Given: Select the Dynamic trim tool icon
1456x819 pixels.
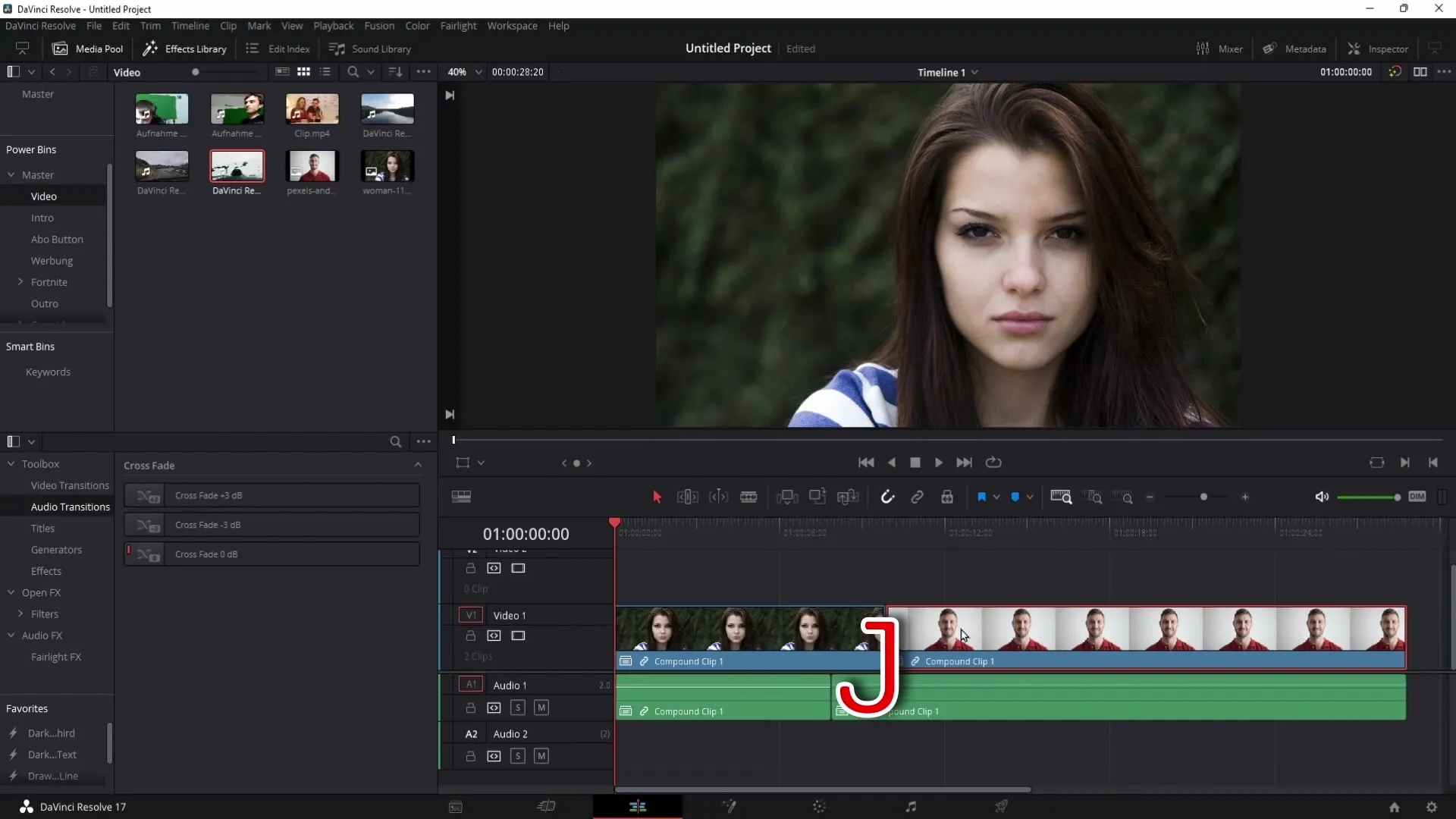Looking at the screenshot, I should (719, 497).
